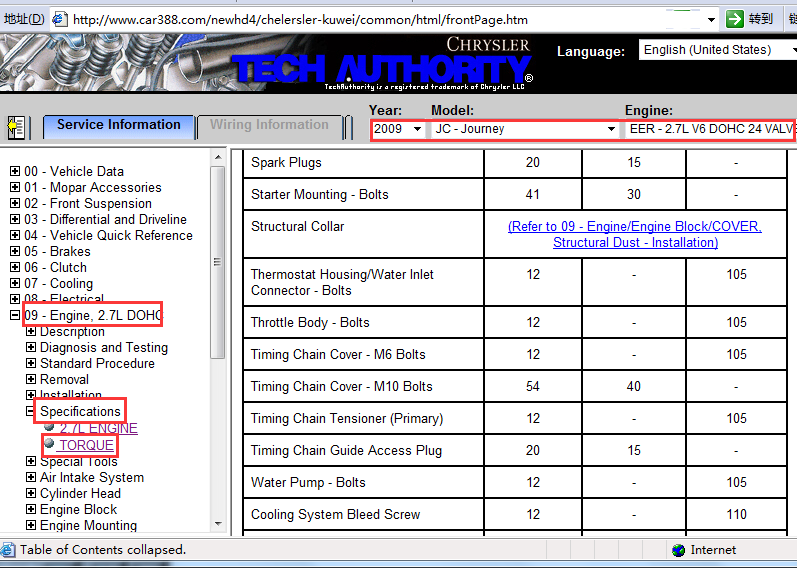The height and width of the screenshot is (568, 797).
Task: Click the tree panel scrollbar up arrow
Action: pos(218,157)
